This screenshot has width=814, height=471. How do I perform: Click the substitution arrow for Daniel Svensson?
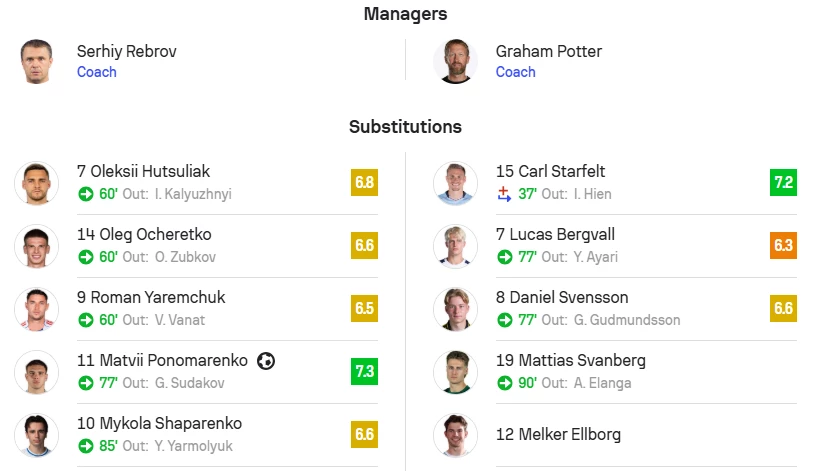click(504, 320)
